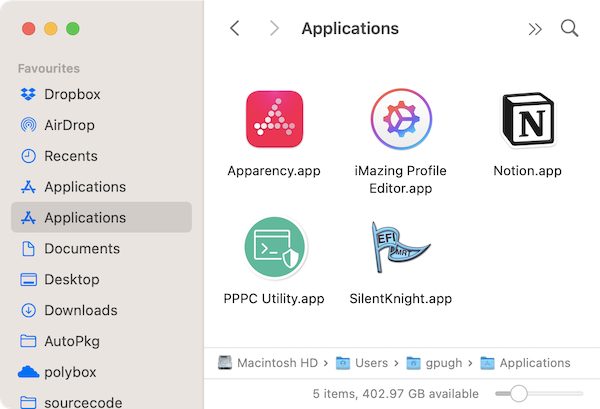The height and width of the screenshot is (409, 600).
Task: Open the search magnifier in toolbar
Action: pos(569,28)
